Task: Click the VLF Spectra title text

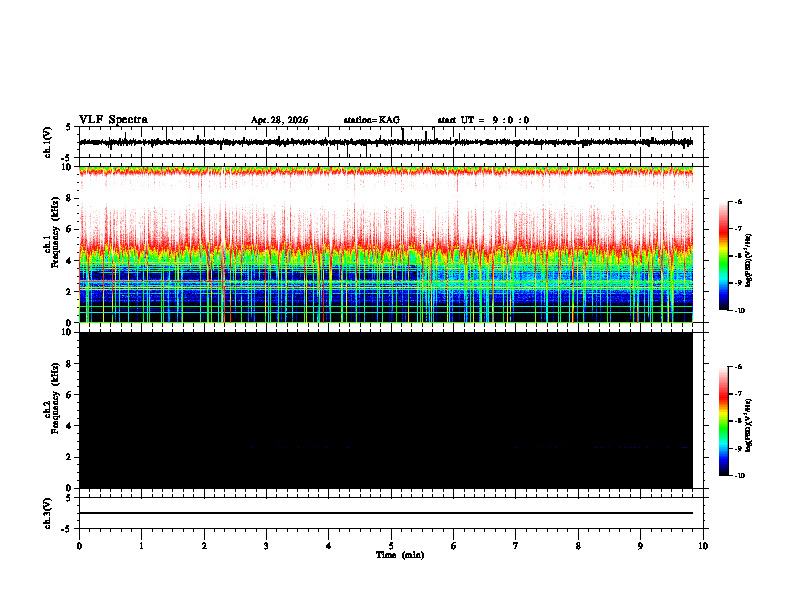Action: tap(113, 120)
